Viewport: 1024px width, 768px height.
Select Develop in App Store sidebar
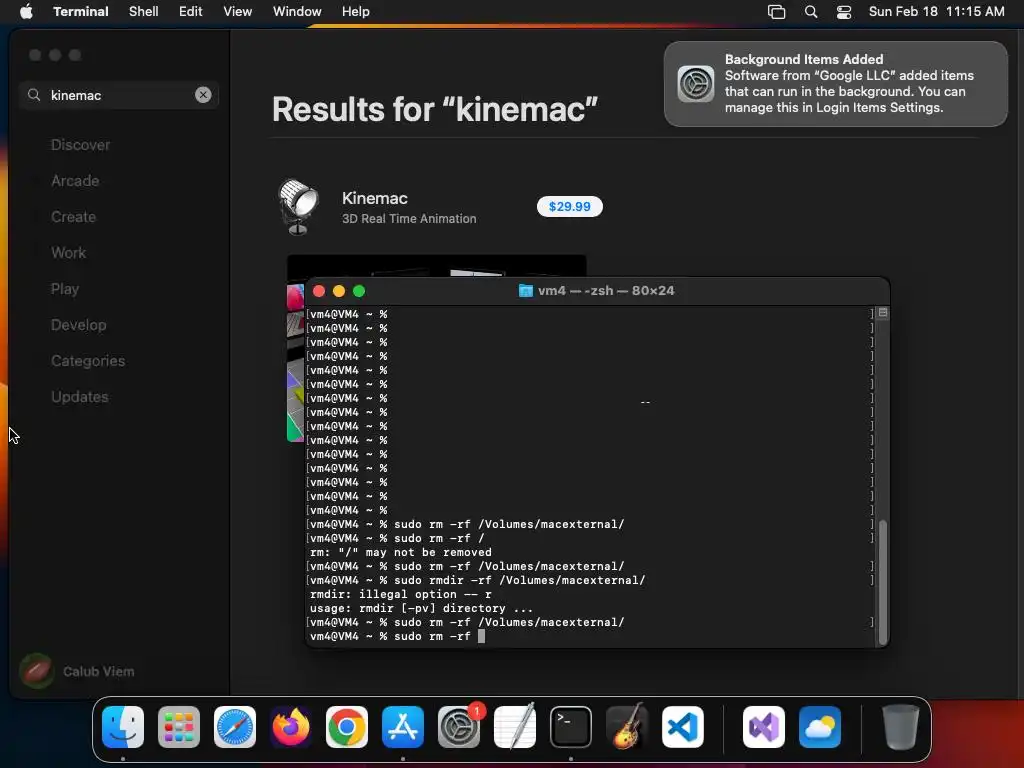pyautogui.click(x=78, y=325)
